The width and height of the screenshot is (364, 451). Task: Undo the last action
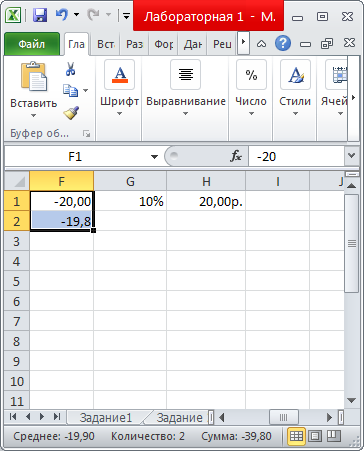click(x=62, y=15)
